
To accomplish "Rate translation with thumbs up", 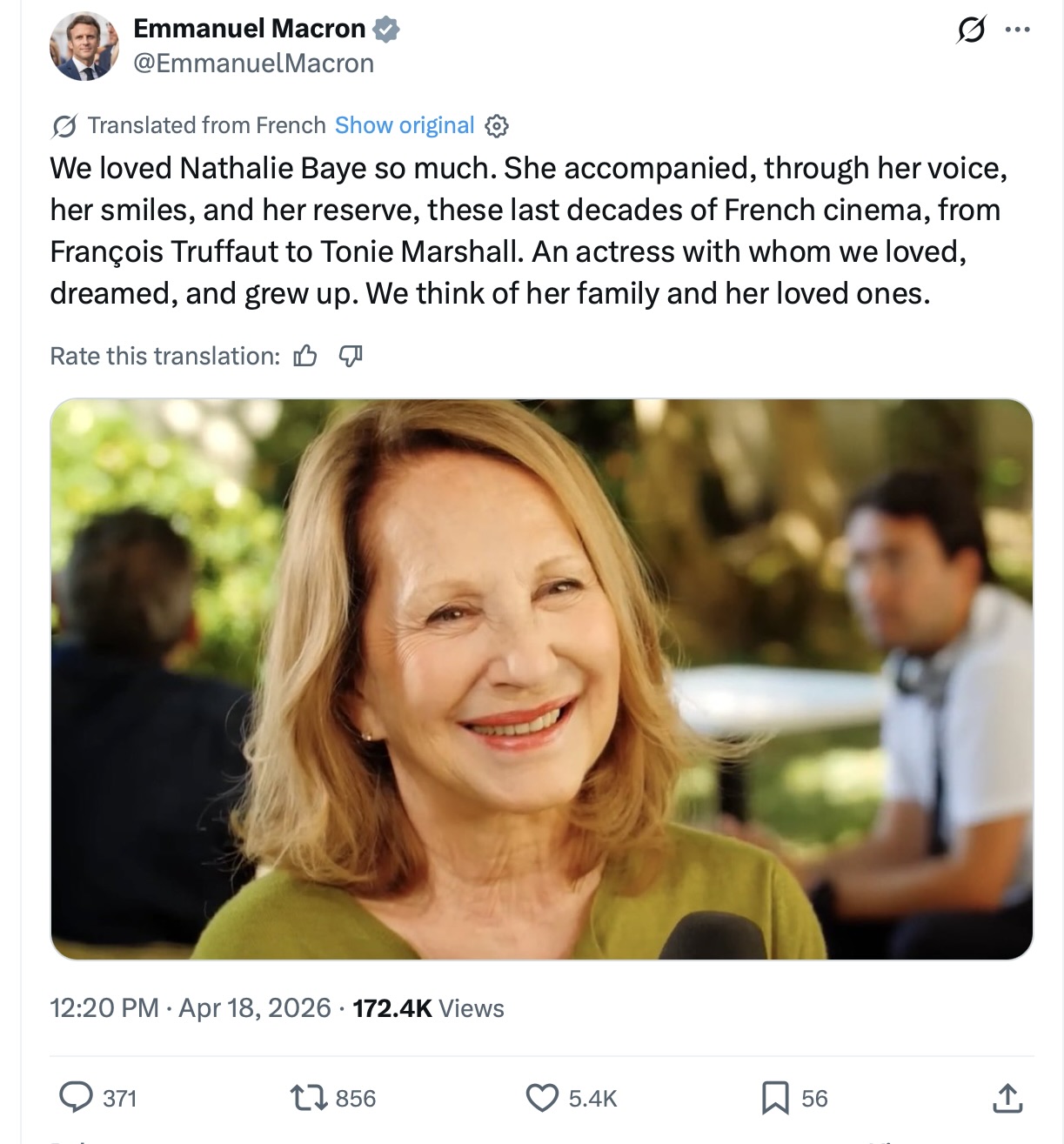I will [305, 356].
